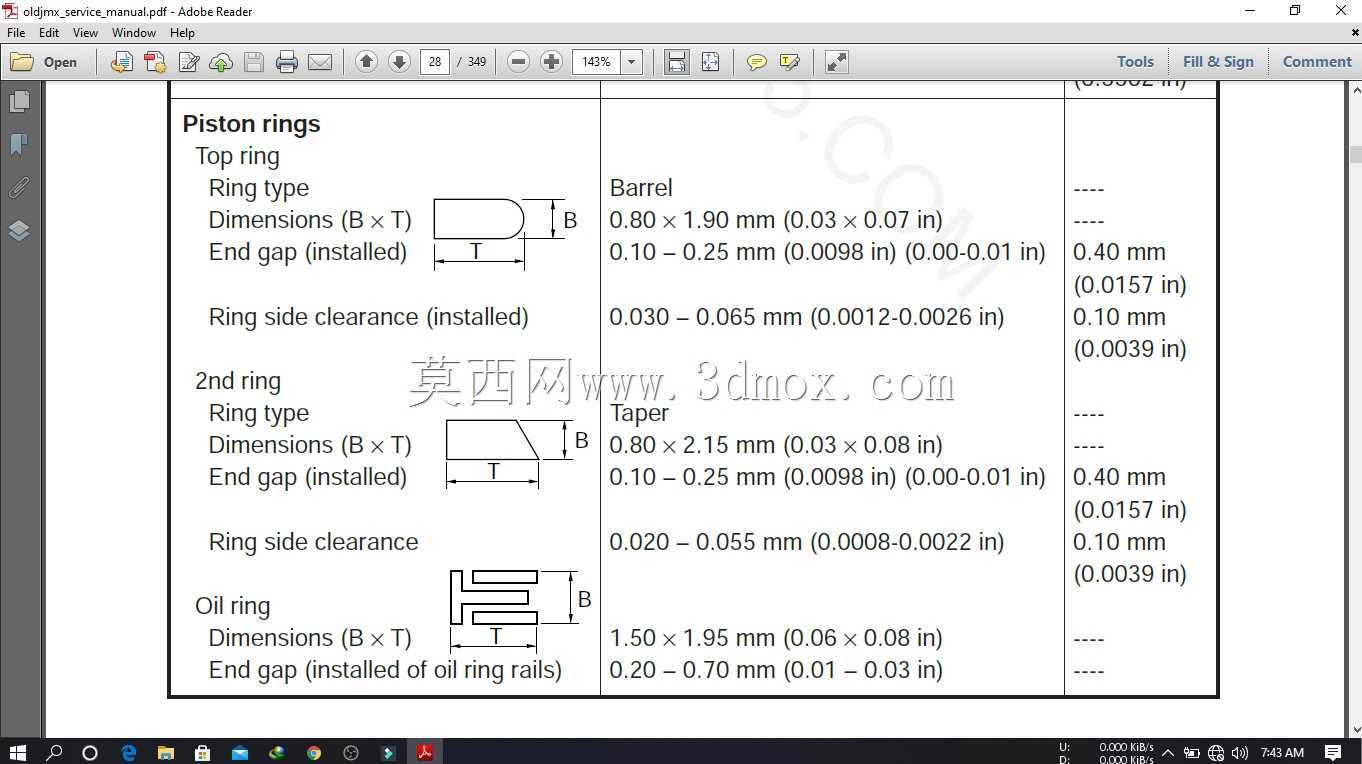
Task: Click the 'Taper' ring type value
Action: 639,413
